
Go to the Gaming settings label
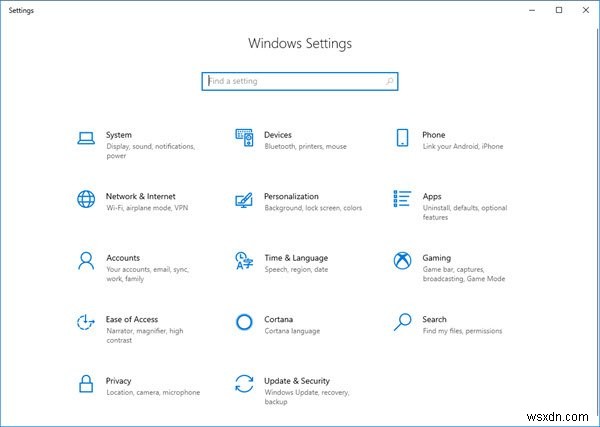[436, 258]
